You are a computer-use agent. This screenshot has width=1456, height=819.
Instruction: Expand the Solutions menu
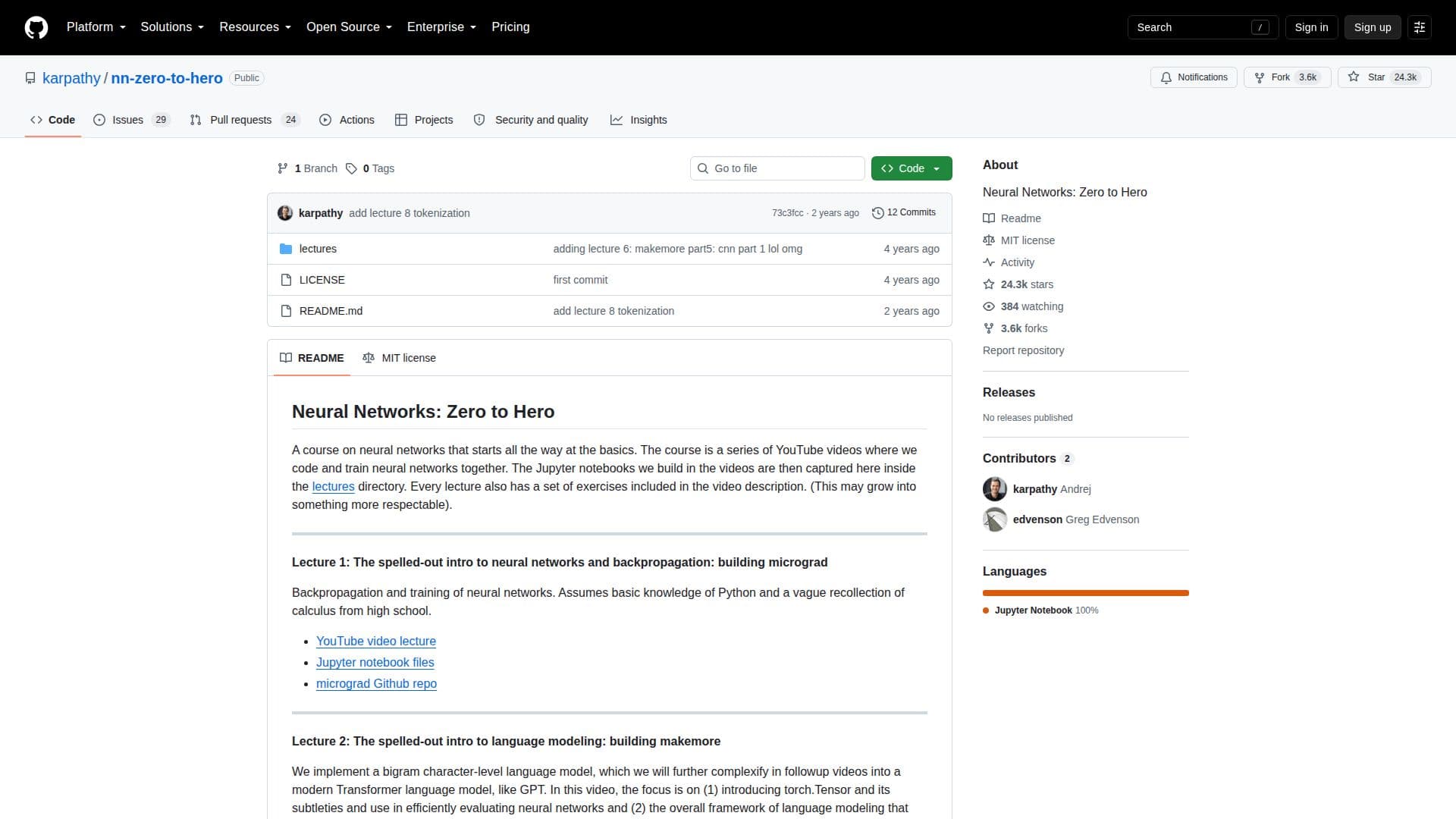tap(172, 27)
